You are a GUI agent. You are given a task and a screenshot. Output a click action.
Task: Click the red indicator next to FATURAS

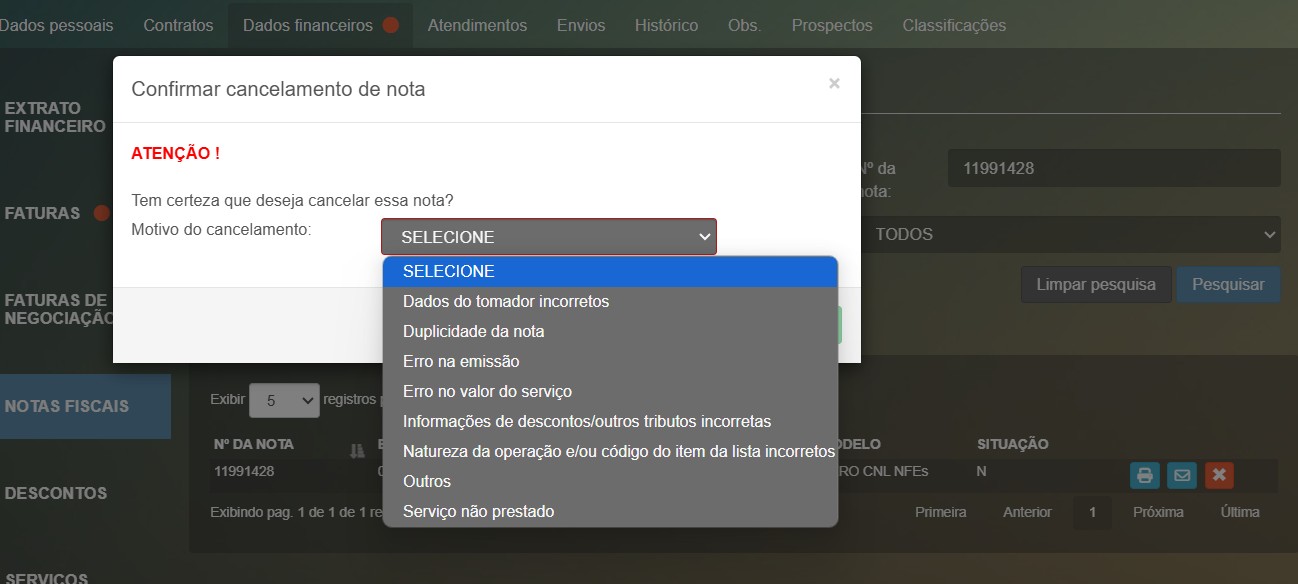[x=101, y=213]
